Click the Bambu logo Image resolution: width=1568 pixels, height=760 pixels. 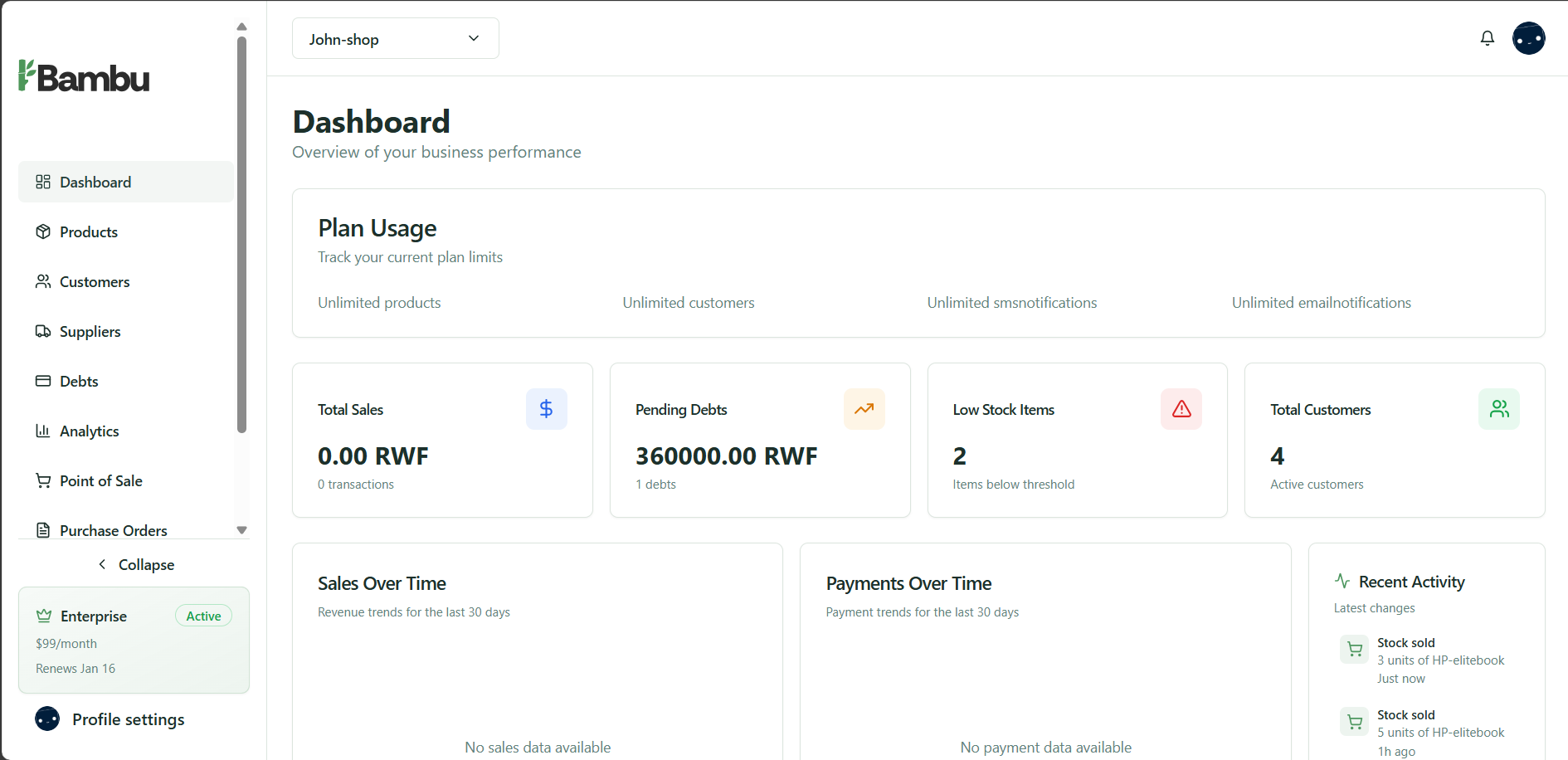click(x=84, y=77)
